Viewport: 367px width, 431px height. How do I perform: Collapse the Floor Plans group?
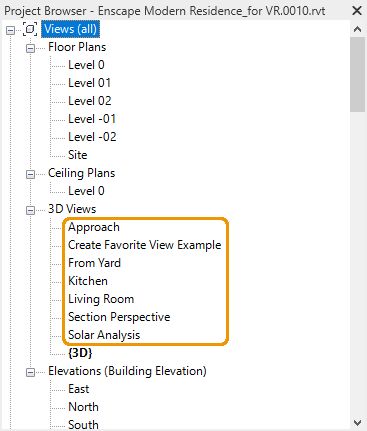pyautogui.click(x=30, y=49)
